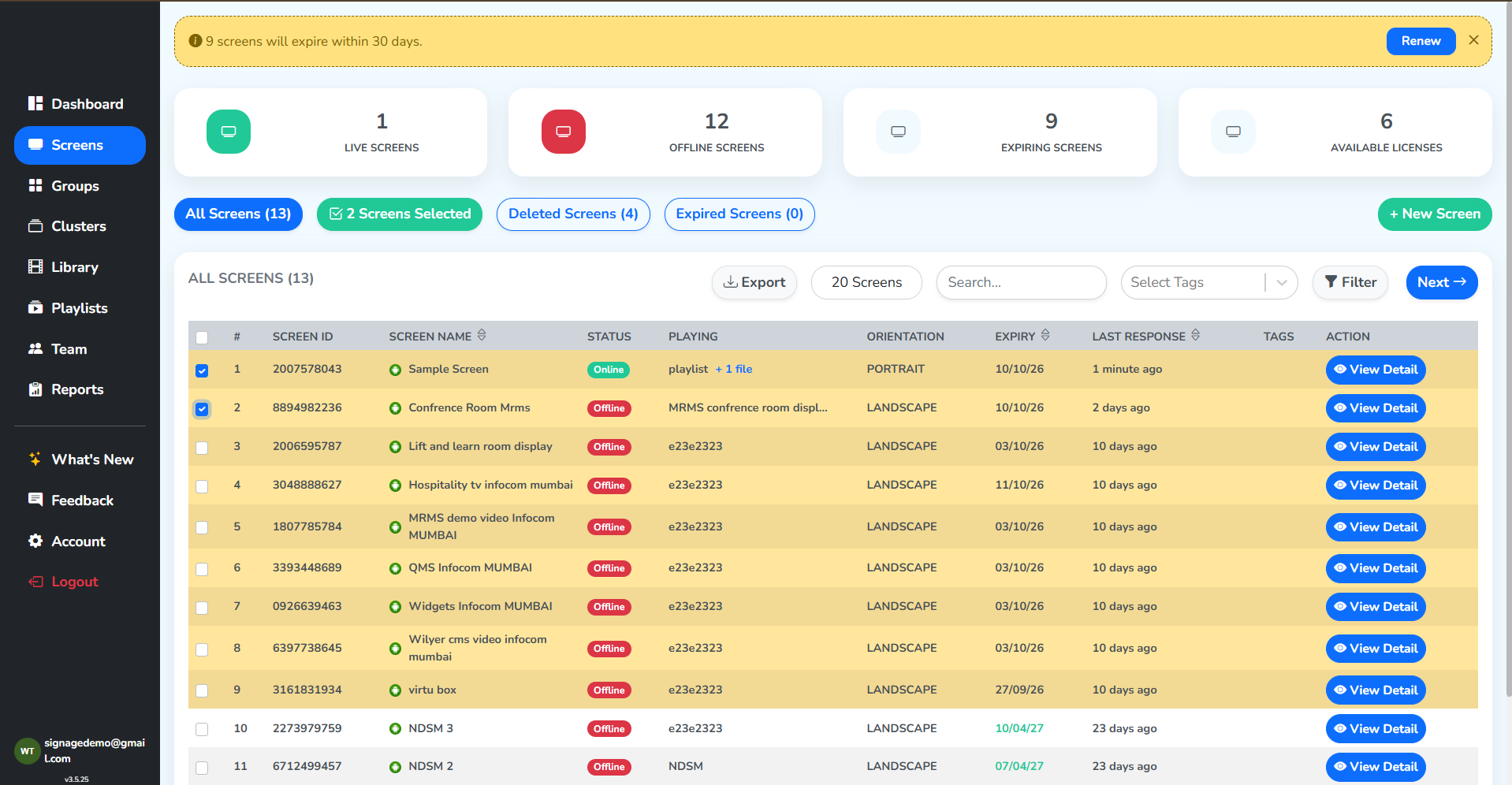Screen dimensions: 1512x785
Task: Click the Available Licenses monitor icon
Action: tap(1234, 132)
